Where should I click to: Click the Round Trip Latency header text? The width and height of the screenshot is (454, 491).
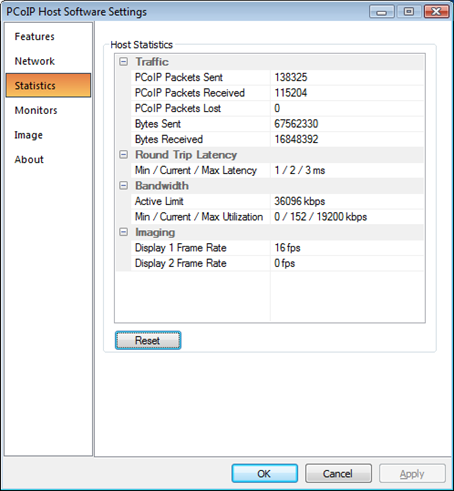pyautogui.click(x=186, y=155)
